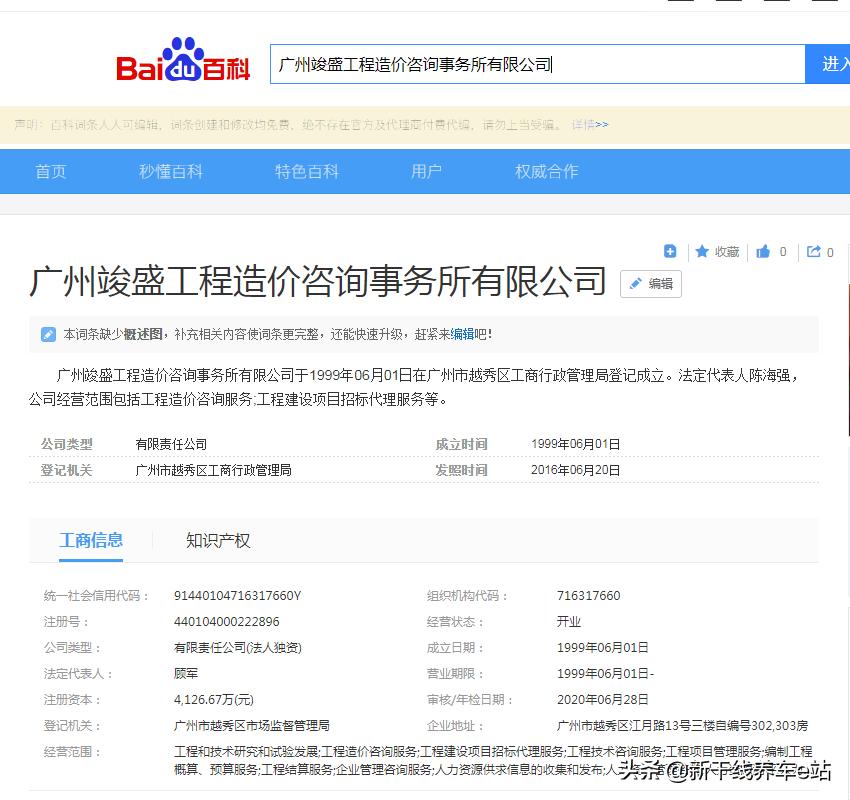Open the 权威合作 navigation menu
Screen dimensions: 850x800
click(x=546, y=171)
